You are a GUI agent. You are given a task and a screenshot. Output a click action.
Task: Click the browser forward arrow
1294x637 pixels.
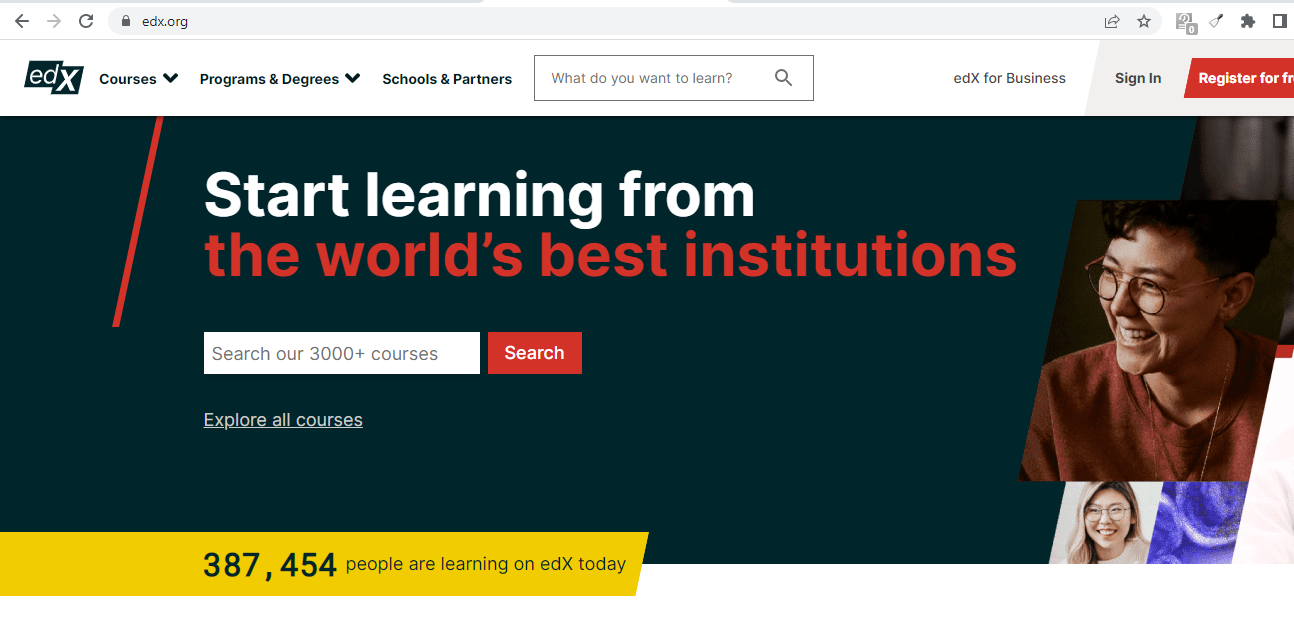(54, 21)
